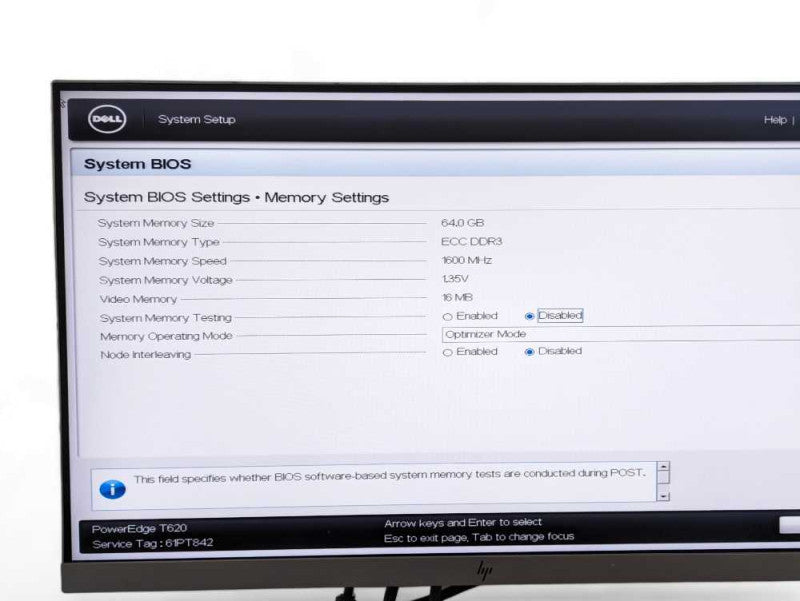Image resolution: width=800 pixels, height=601 pixels.
Task: Click Arrow keys and Enter to select hint
Action: (463, 523)
